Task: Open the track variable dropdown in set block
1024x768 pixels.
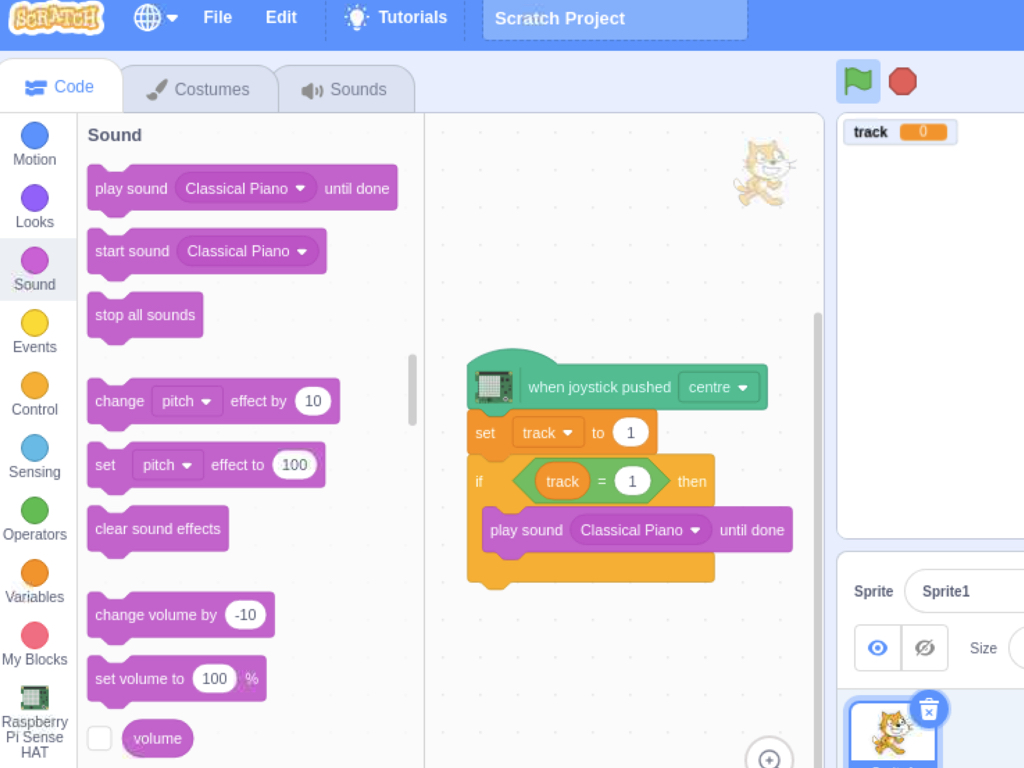Action: pos(547,433)
